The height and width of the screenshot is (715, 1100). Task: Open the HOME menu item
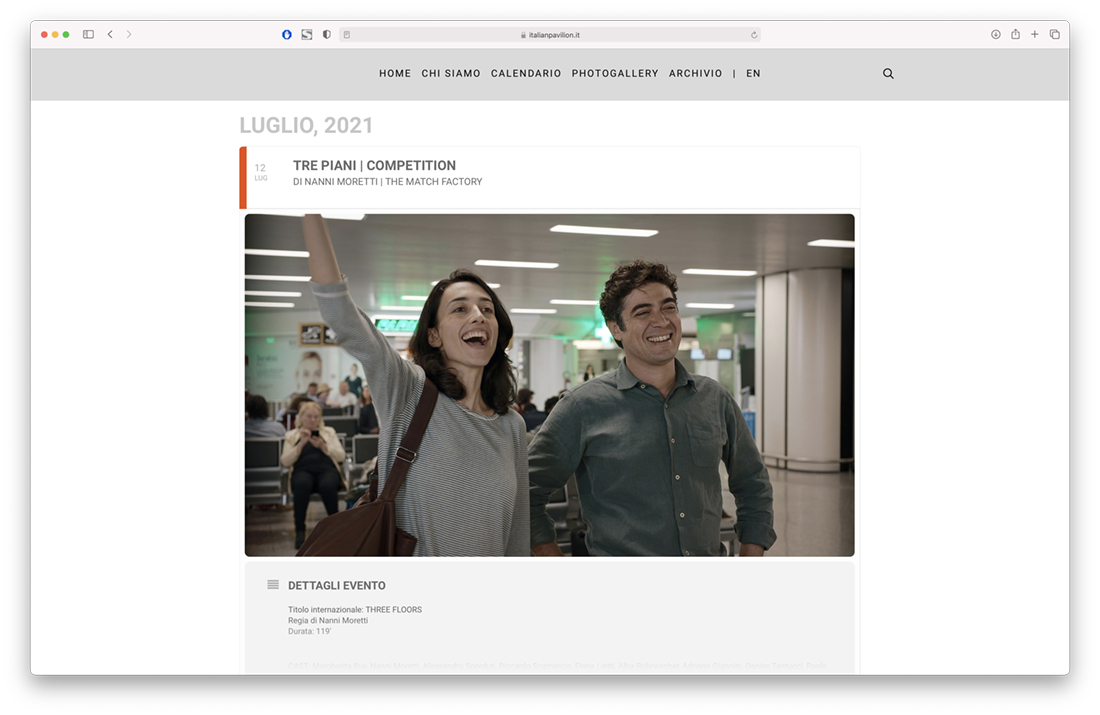pyautogui.click(x=395, y=74)
